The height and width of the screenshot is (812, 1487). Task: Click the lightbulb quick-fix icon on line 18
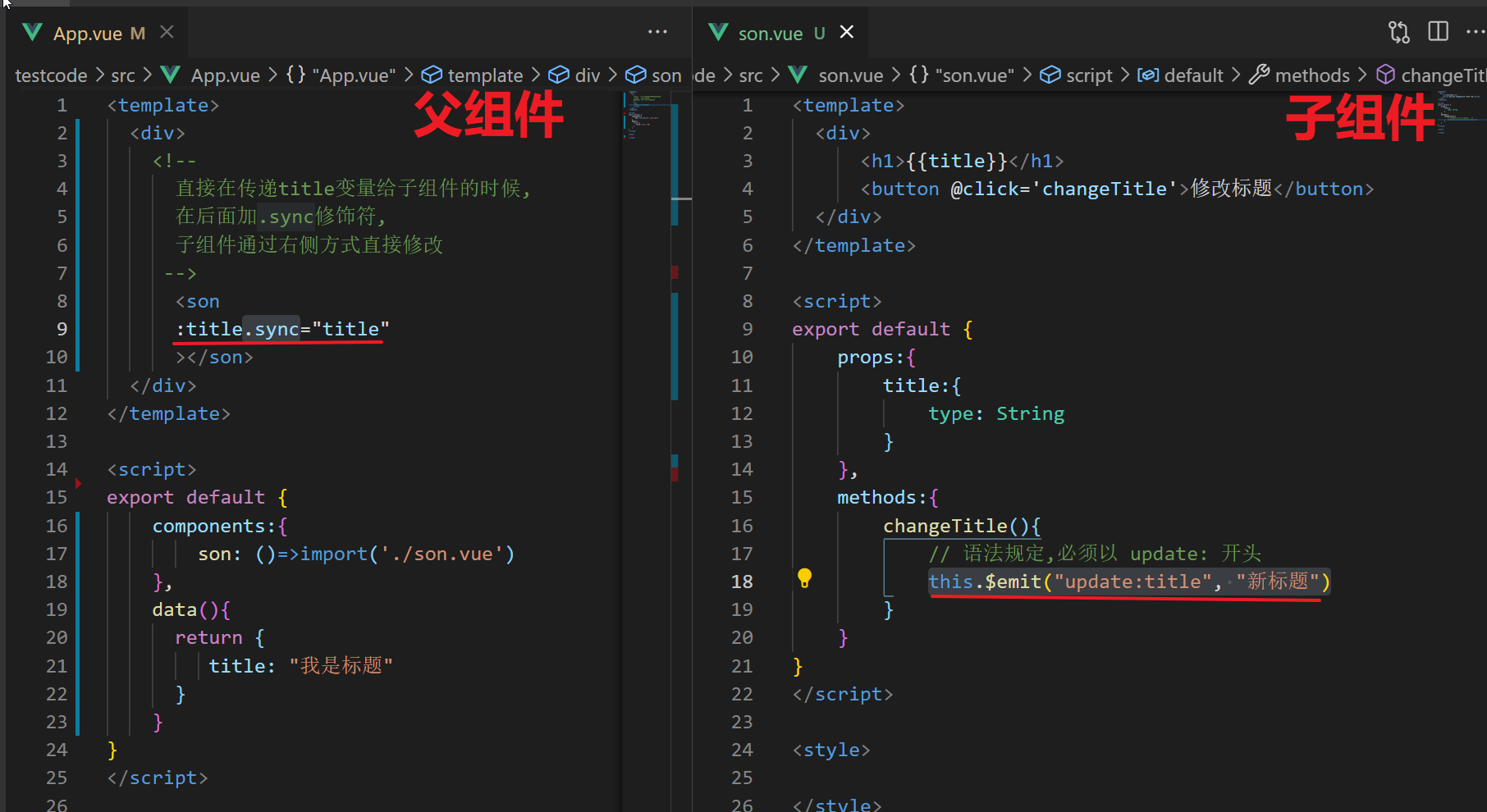(804, 578)
